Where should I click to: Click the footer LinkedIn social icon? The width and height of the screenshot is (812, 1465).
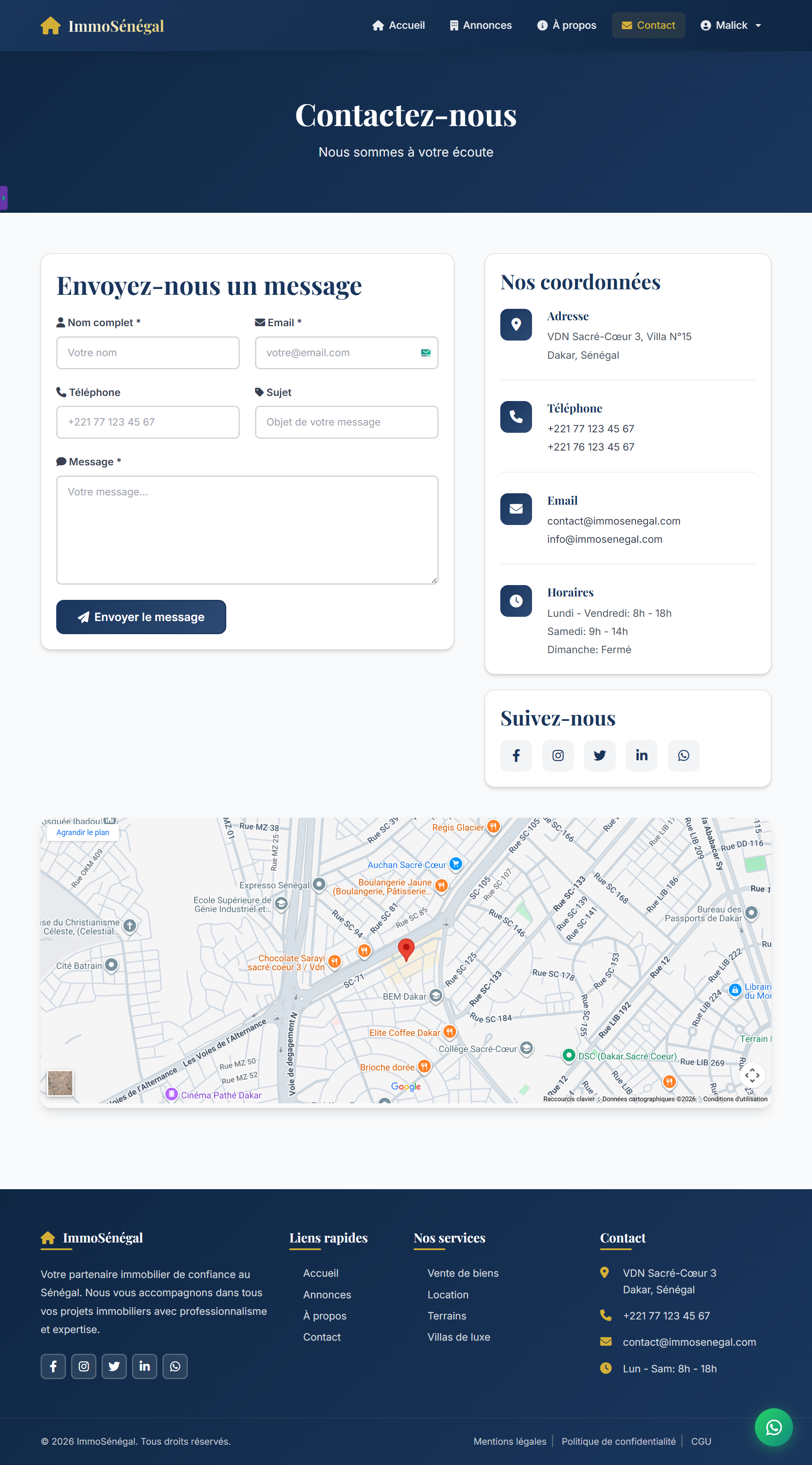click(x=145, y=1366)
